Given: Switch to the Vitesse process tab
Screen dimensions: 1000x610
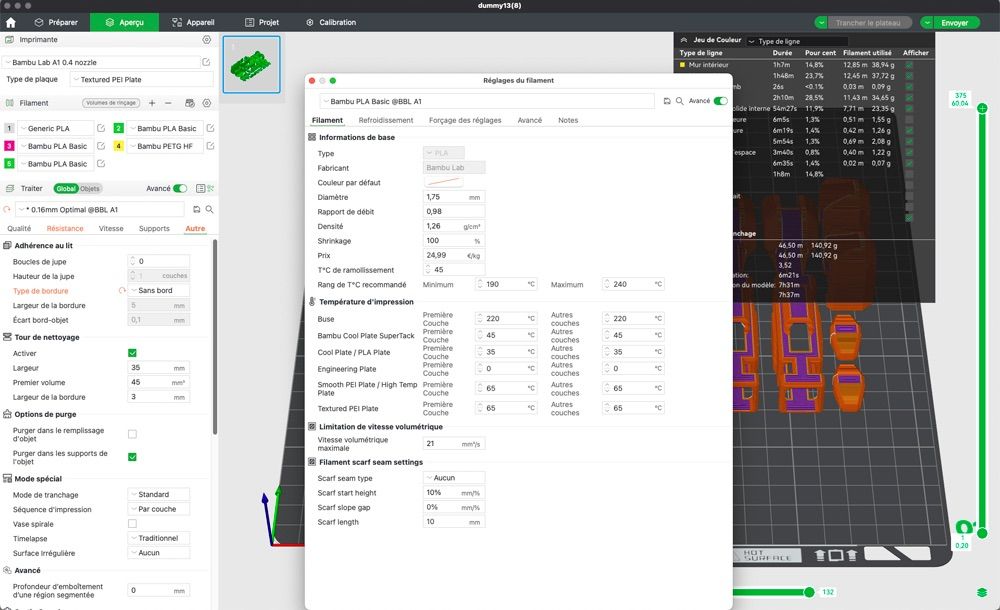Looking at the screenshot, I should [111, 228].
